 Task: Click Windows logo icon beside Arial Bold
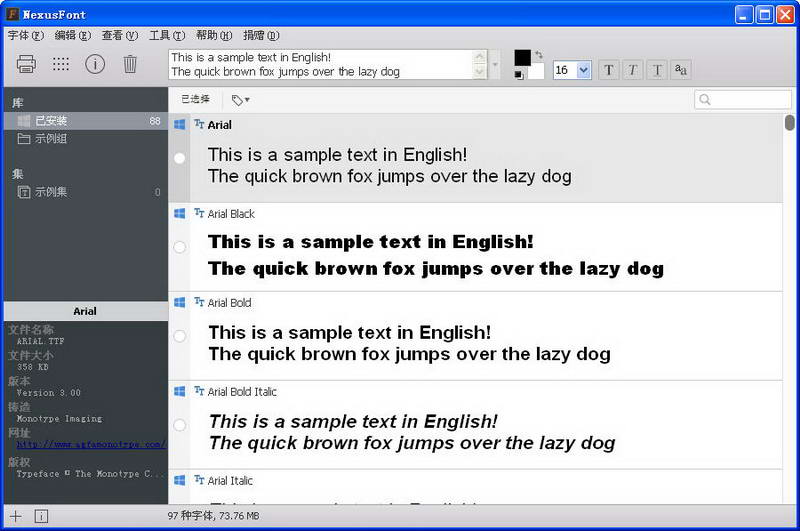180,302
